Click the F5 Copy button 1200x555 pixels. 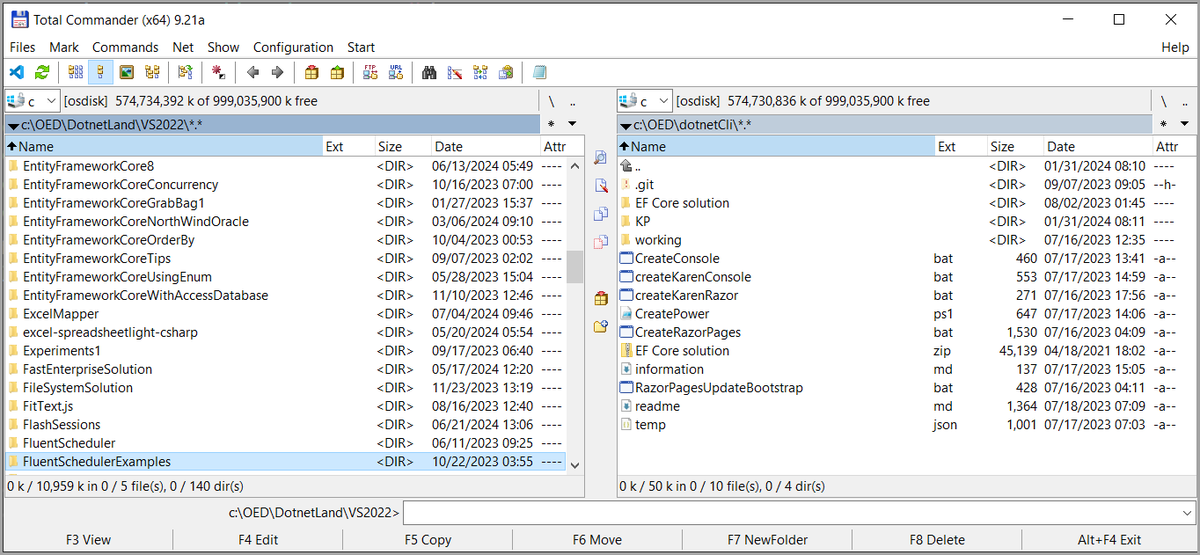pyautogui.click(x=428, y=539)
